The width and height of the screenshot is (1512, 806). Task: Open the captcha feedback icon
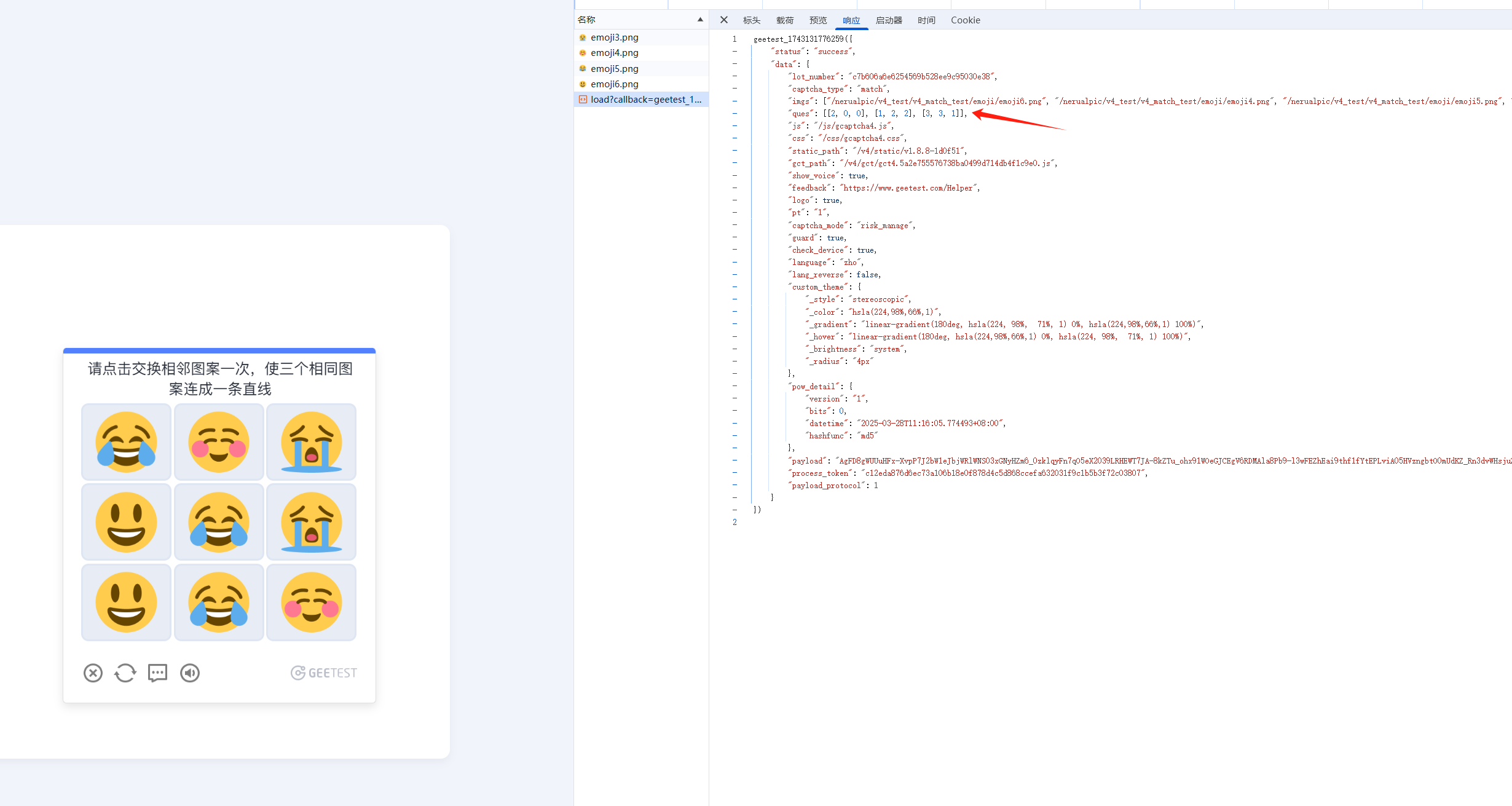[x=157, y=673]
